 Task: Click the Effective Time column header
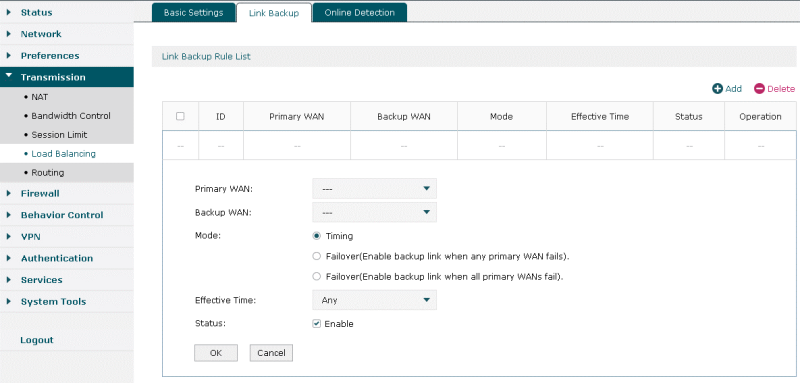(x=599, y=116)
